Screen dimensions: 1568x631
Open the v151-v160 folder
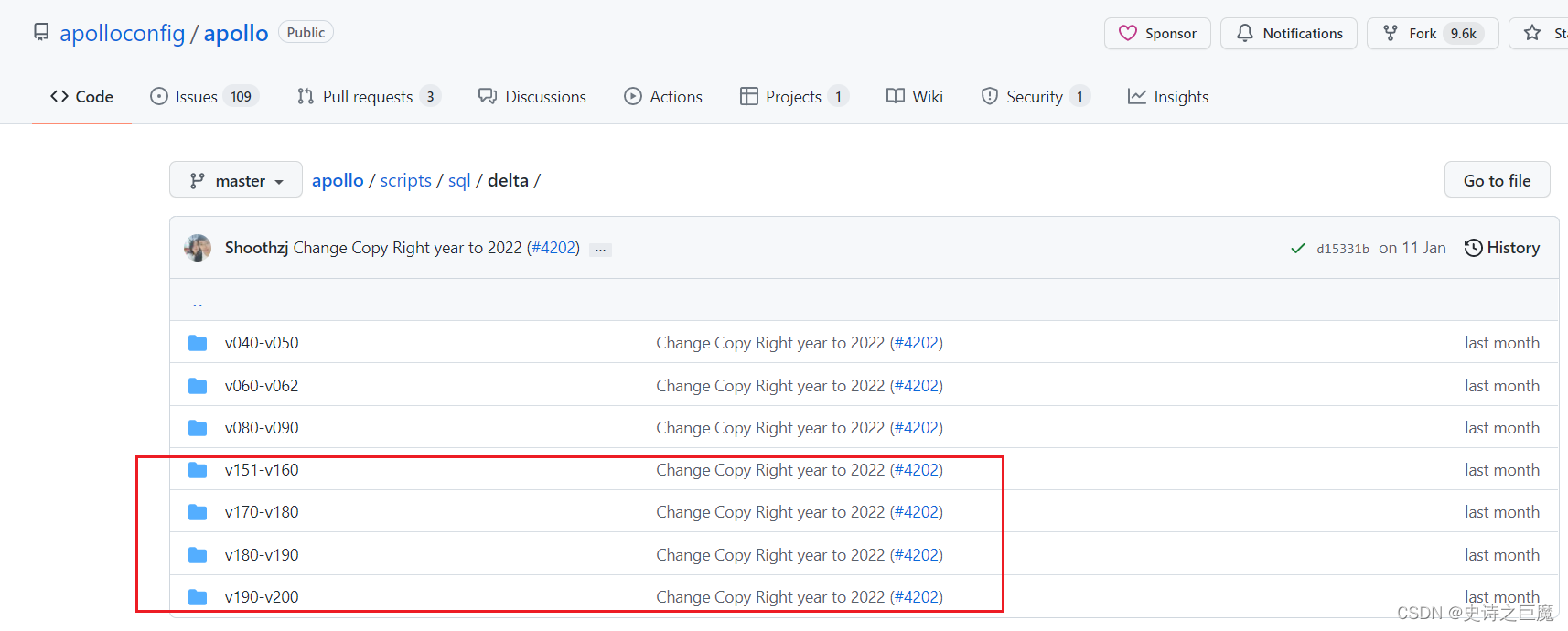(x=262, y=470)
